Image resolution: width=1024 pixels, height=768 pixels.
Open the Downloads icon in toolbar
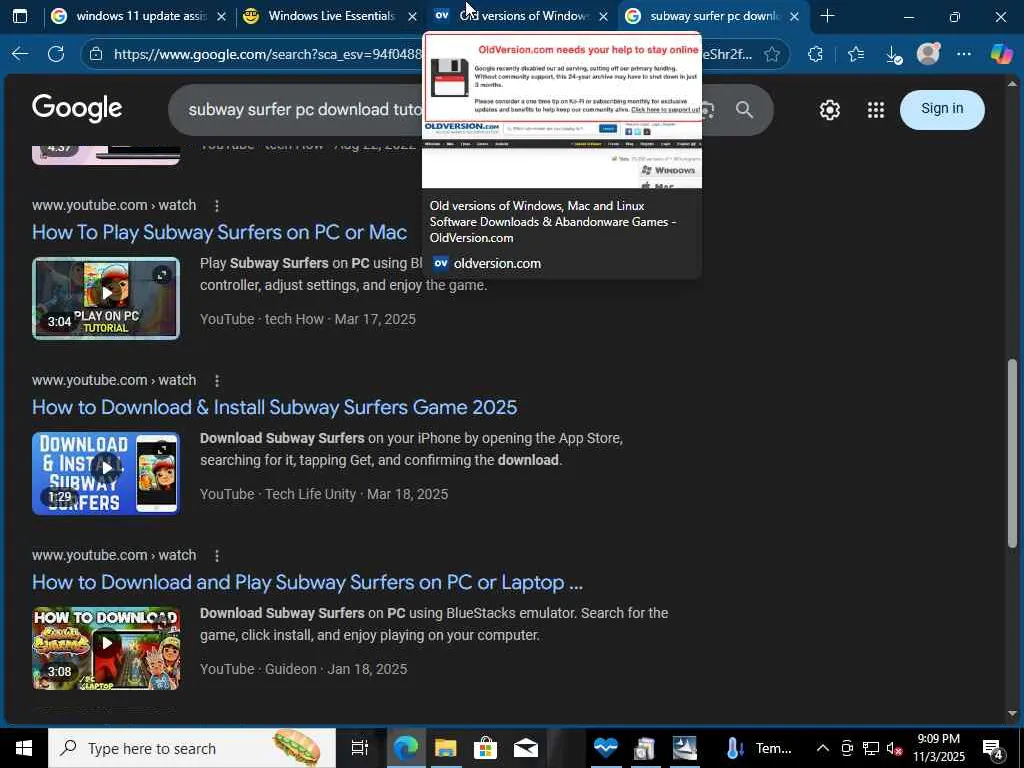894,55
